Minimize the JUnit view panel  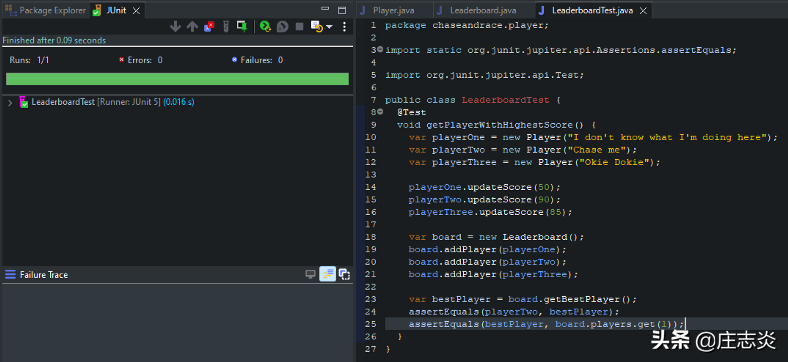pyautogui.click(x=326, y=10)
